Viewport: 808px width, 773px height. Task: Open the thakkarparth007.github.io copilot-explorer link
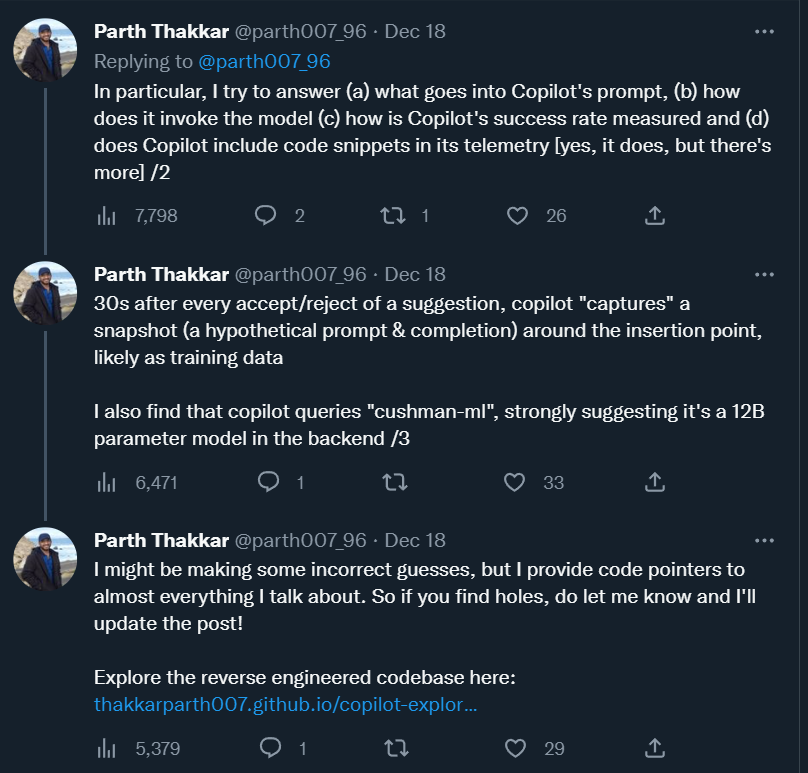(x=285, y=704)
